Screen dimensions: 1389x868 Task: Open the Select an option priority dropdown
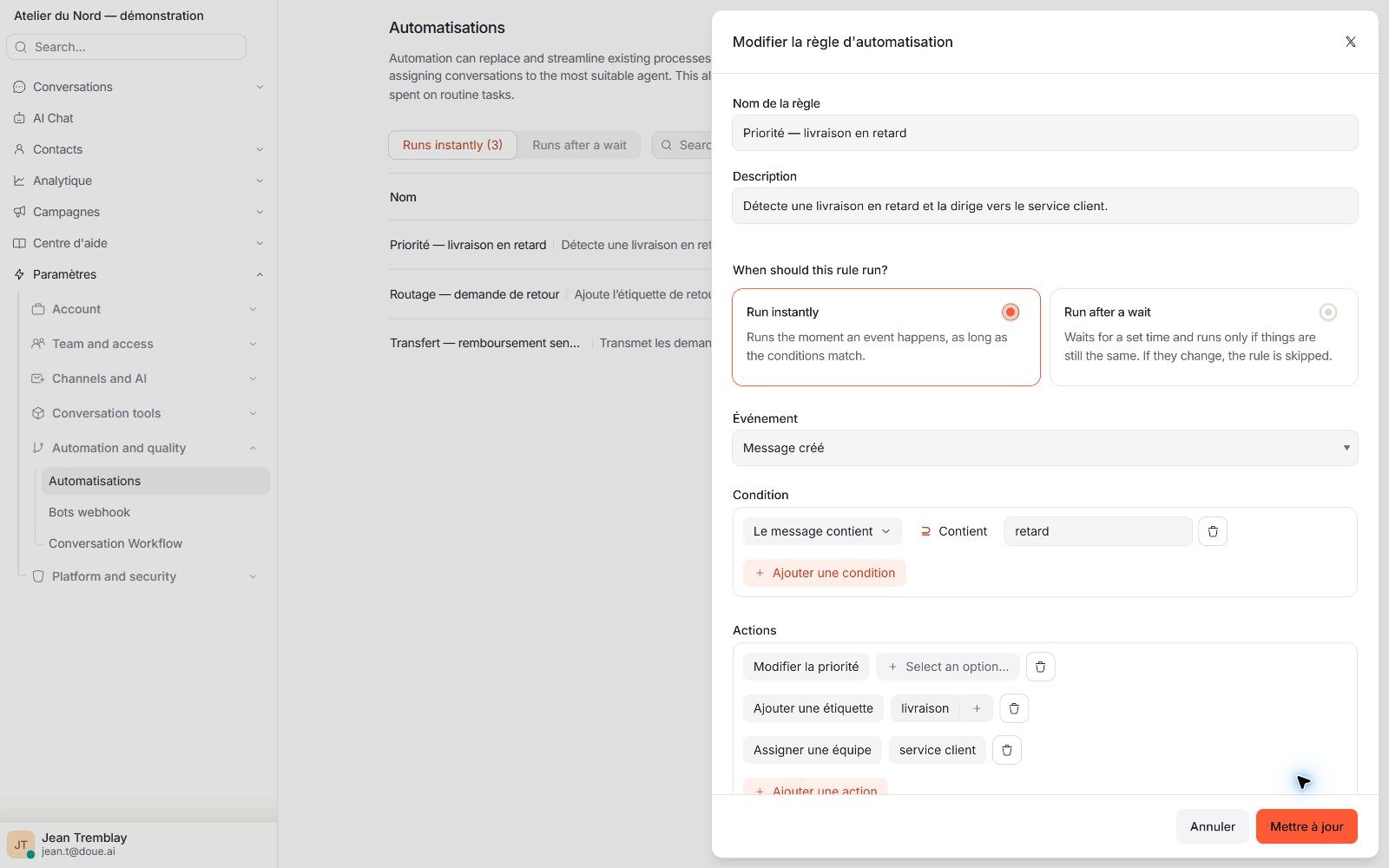tap(948, 667)
